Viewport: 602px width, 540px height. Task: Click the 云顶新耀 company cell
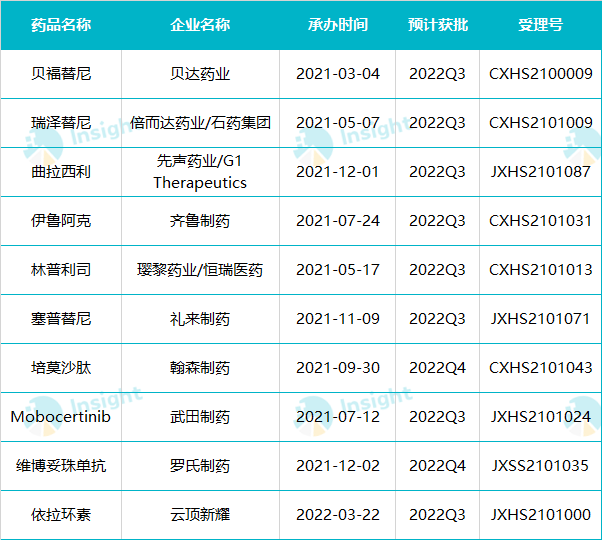(x=200, y=515)
